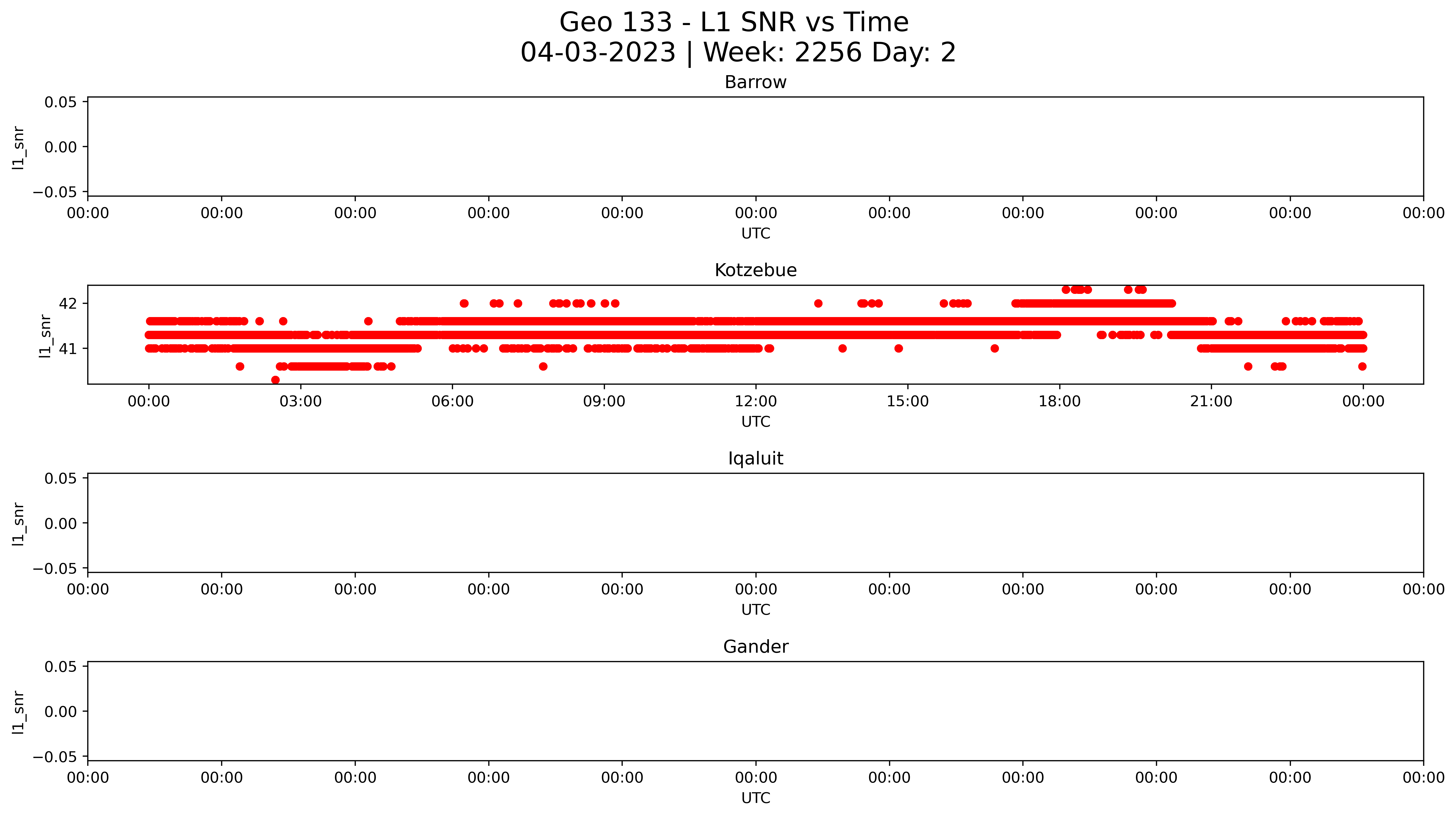Image resolution: width=1456 pixels, height=817 pixels.
Task: Click the 03:00 tick on the Kotzebue axis
Action: (301, 401)
